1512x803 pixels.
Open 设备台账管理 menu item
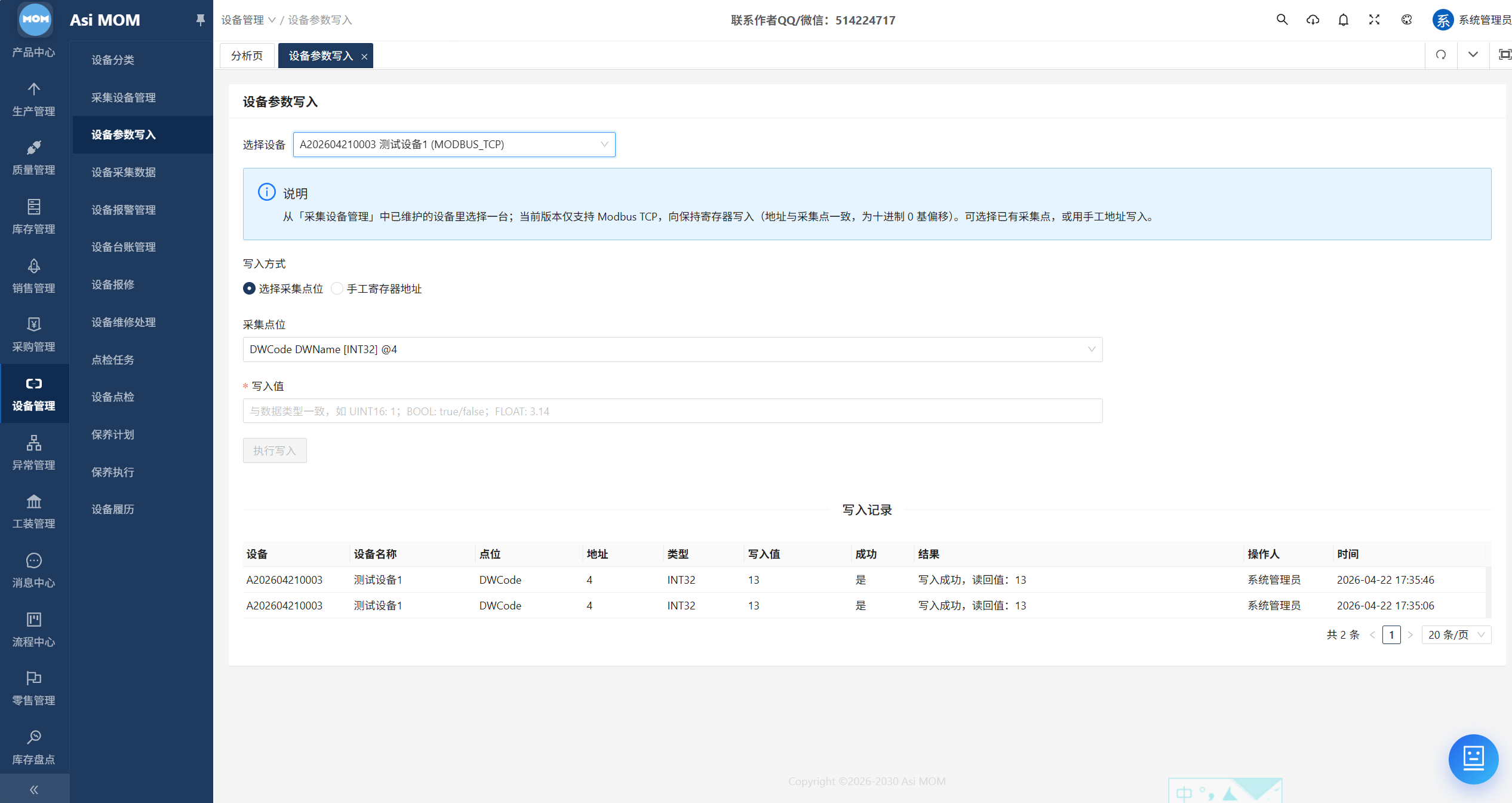123,247
